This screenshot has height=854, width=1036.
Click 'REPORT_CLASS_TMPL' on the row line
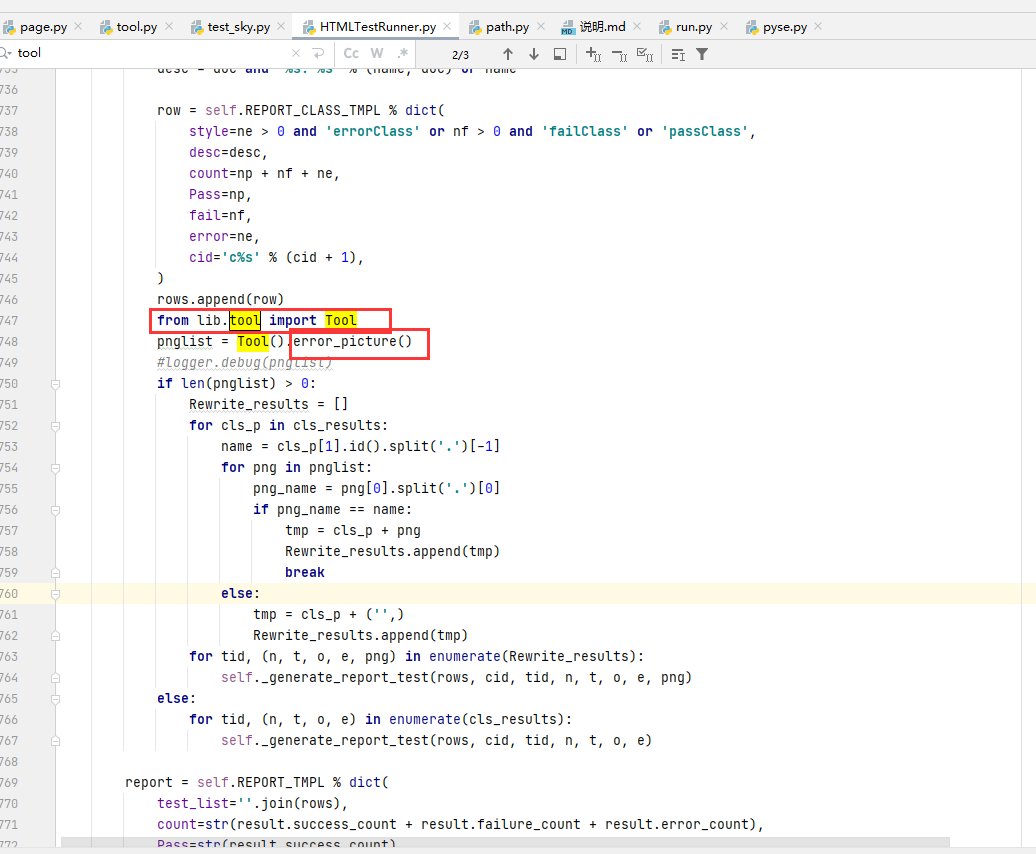click(x=313, y=110)
